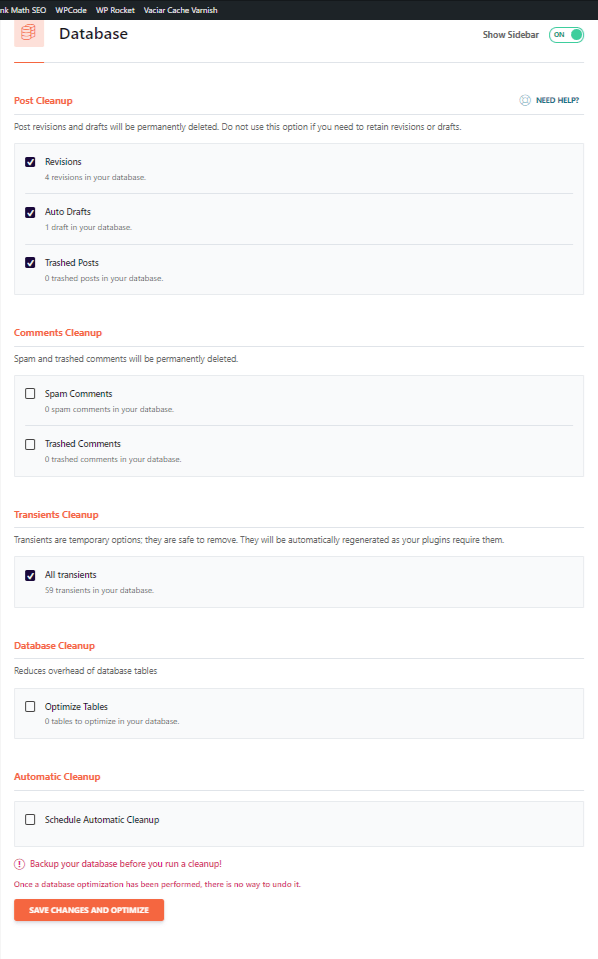The height and width of the screenshot is (959, 598).
Task: Open the WPCode admin bar menu
Action: pyautogui.click(x=71, y=10)
